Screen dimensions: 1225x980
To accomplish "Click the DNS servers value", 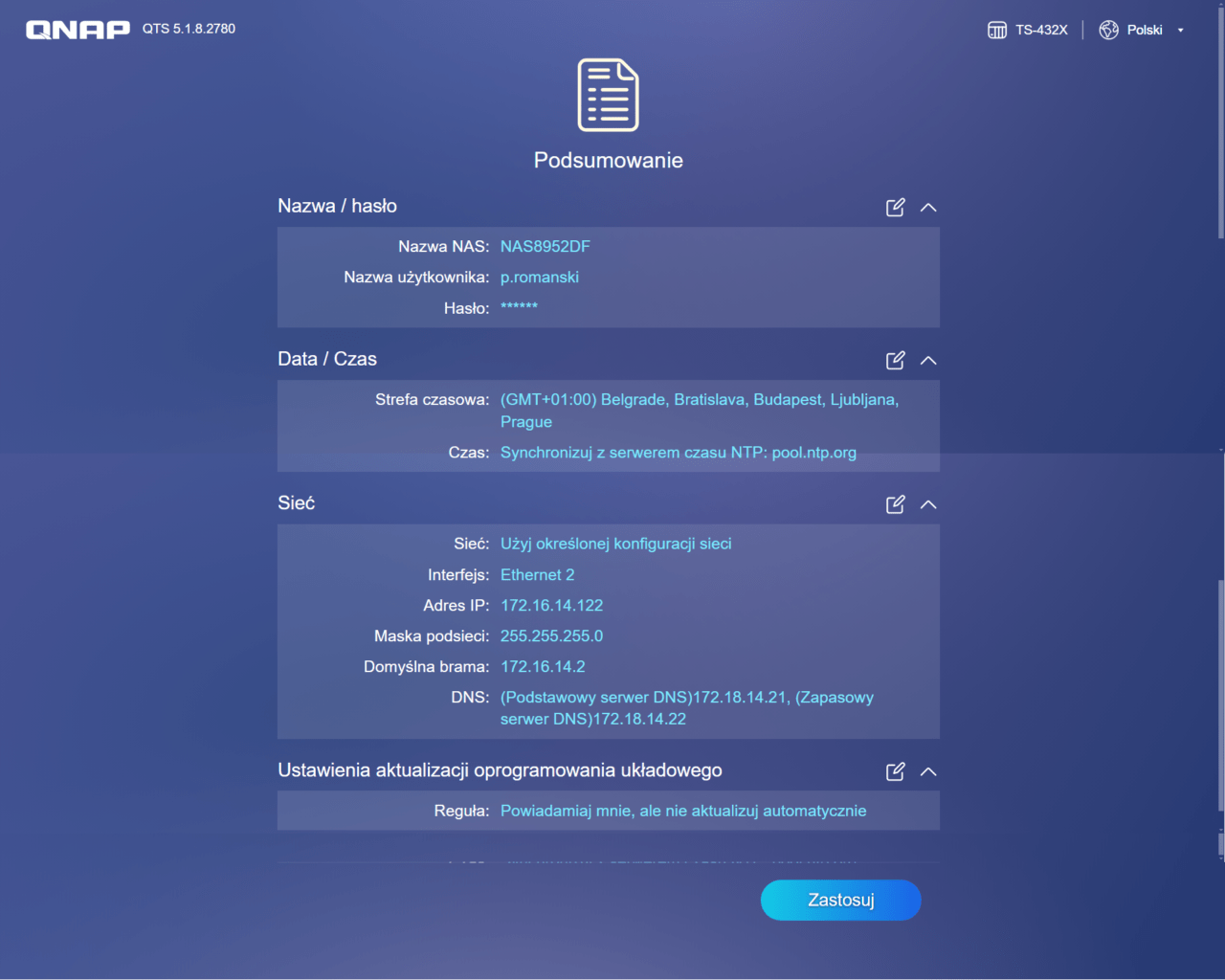I will (x=687, y=708).
